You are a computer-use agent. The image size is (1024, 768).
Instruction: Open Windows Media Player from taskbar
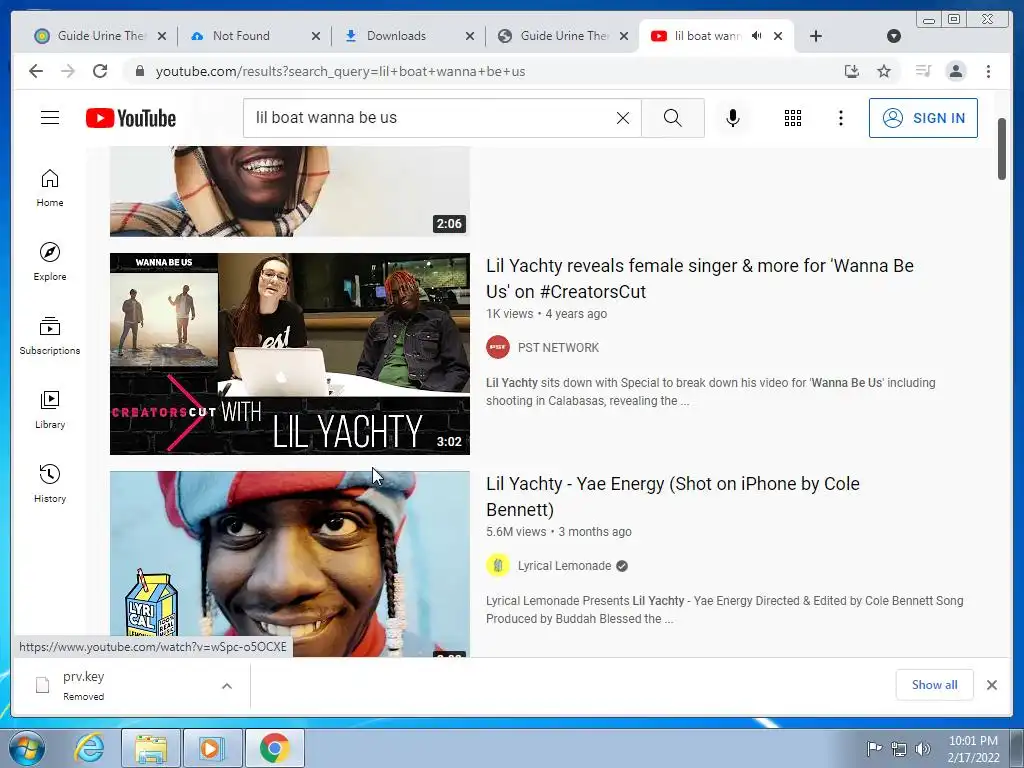click(x=212, y=748)
